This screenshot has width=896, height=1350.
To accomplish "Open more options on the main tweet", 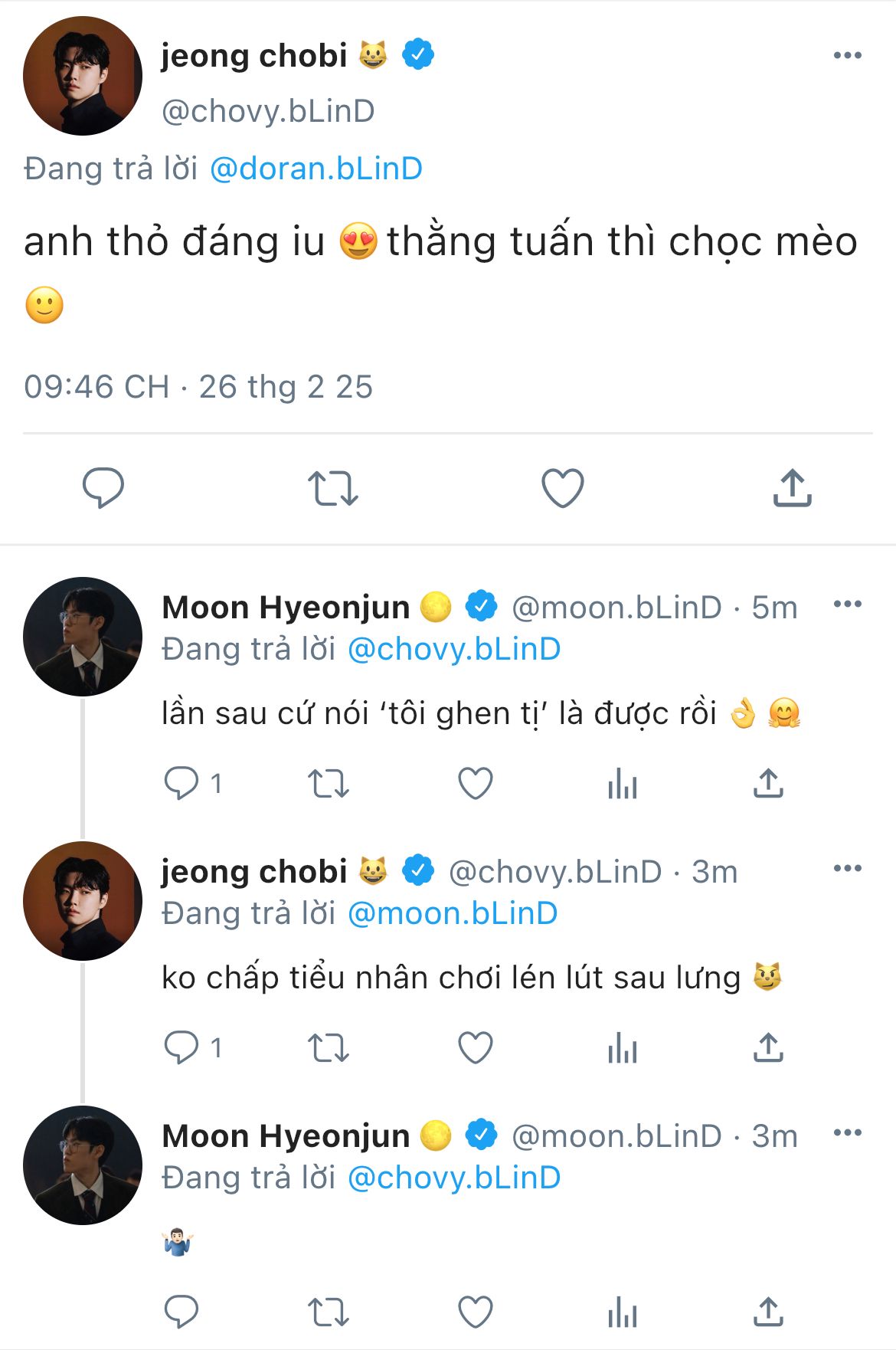I will tap(847, 55).
